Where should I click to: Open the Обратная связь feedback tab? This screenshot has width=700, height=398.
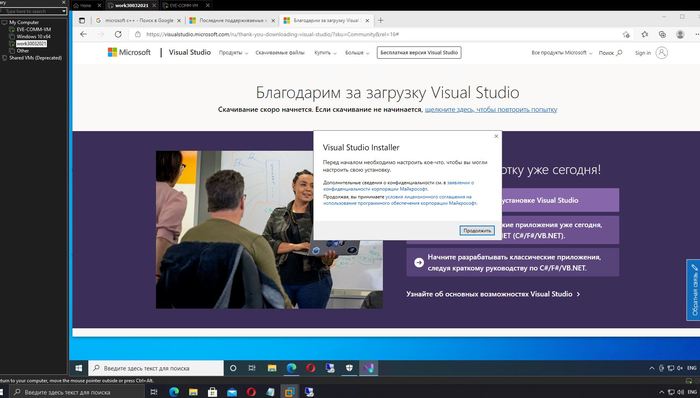tap(693, 290)
